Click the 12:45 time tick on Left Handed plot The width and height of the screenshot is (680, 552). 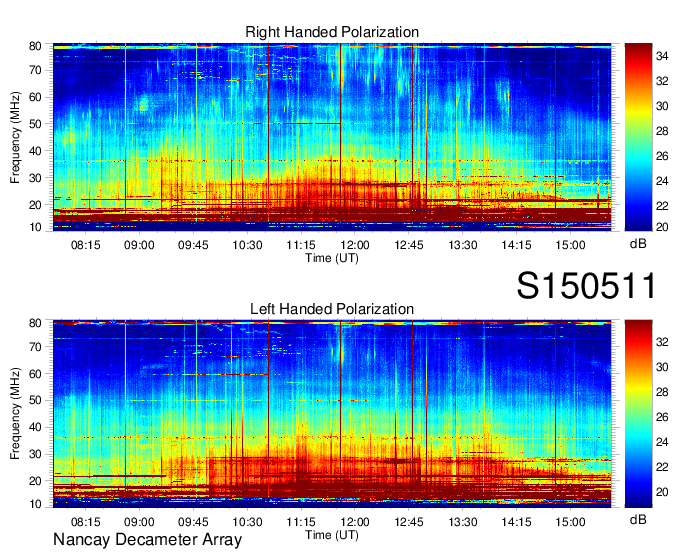[409, 522]
